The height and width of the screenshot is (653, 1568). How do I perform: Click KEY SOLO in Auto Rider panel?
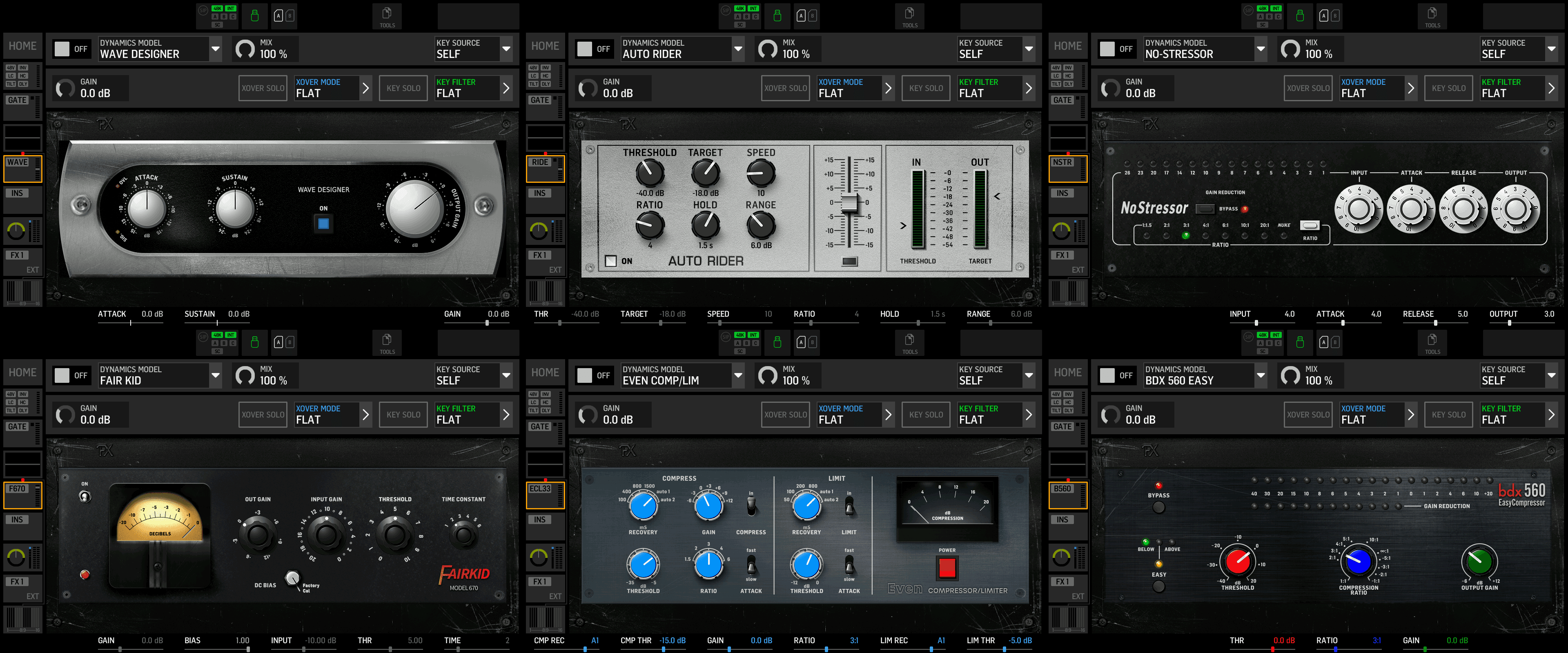pyautogui.click(x=926, y=88)
